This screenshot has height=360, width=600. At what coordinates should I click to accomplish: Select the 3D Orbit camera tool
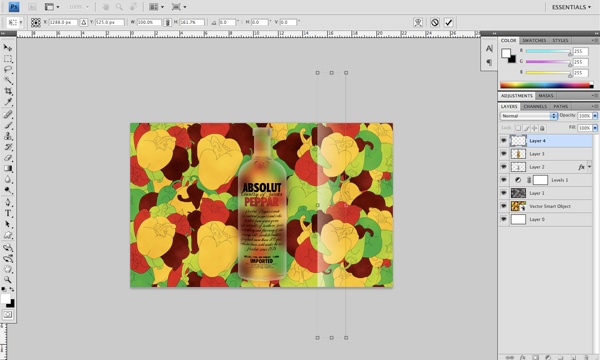(x=8, y=258)
